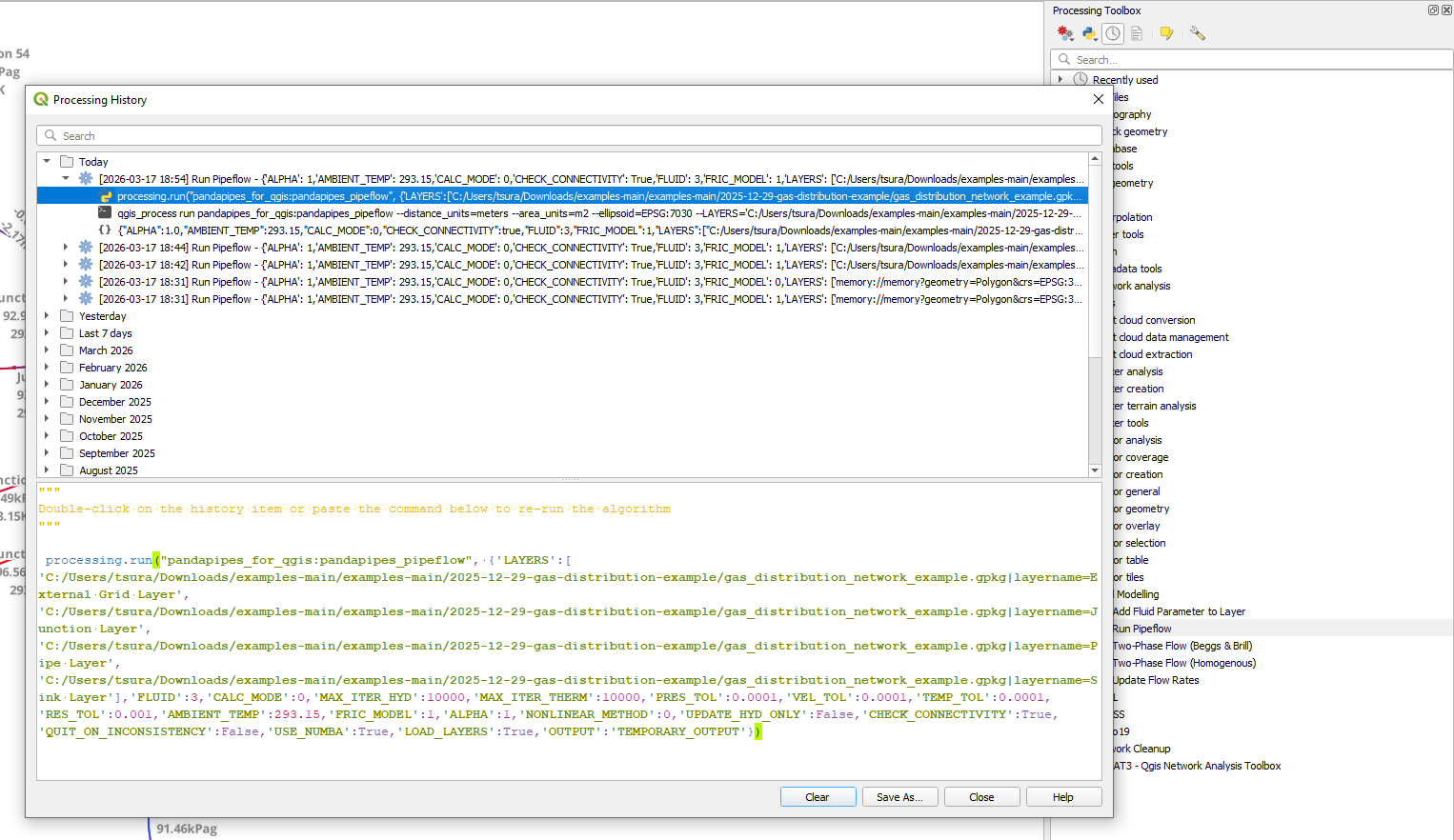Select Update Flow Rates algorithm
Image resolution: width=1454 pixels, height=840 pixels.
click(x=1156, y=680)
